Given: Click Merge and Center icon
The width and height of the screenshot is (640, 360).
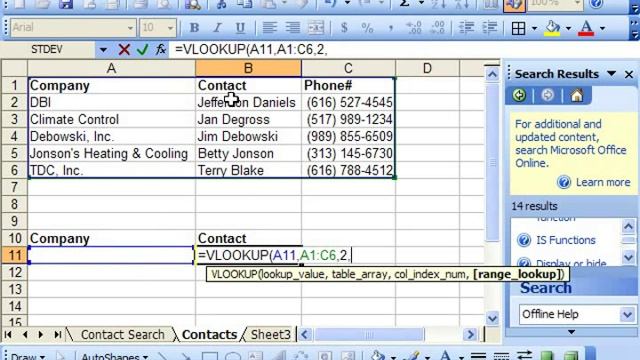Looking at the screenshot, I should [x=316, y=28].
